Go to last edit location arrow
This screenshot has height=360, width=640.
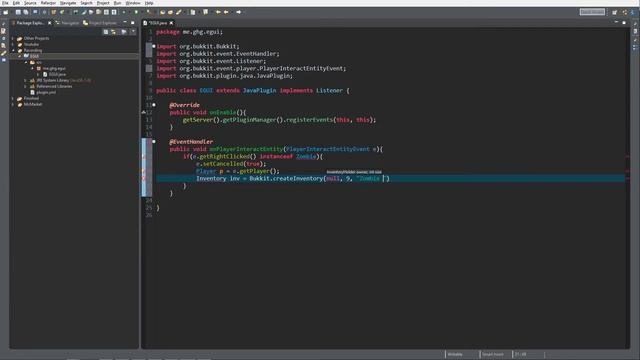tap(218, 12)
